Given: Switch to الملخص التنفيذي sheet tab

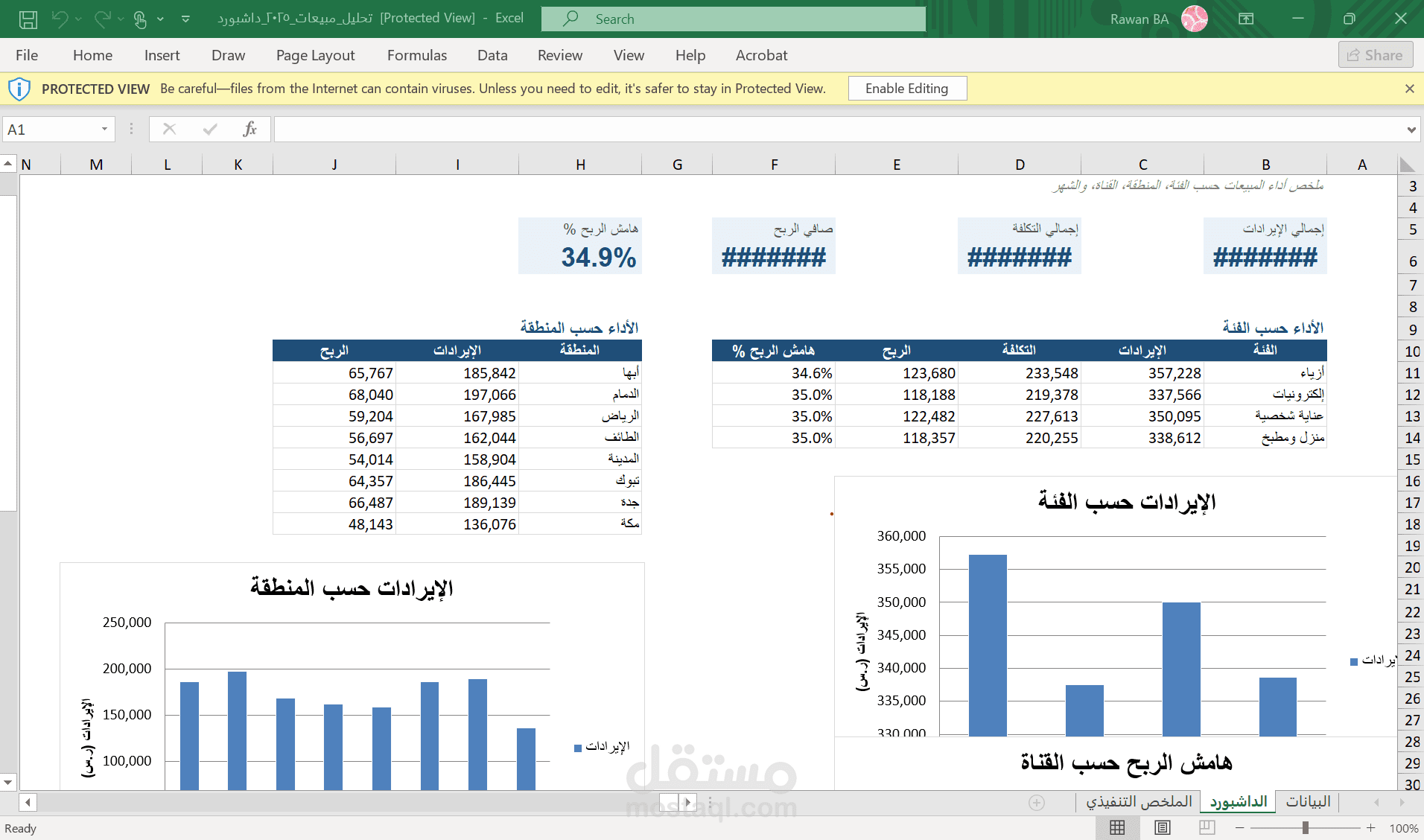Looking at the screenshot, I should point(1139,801).
